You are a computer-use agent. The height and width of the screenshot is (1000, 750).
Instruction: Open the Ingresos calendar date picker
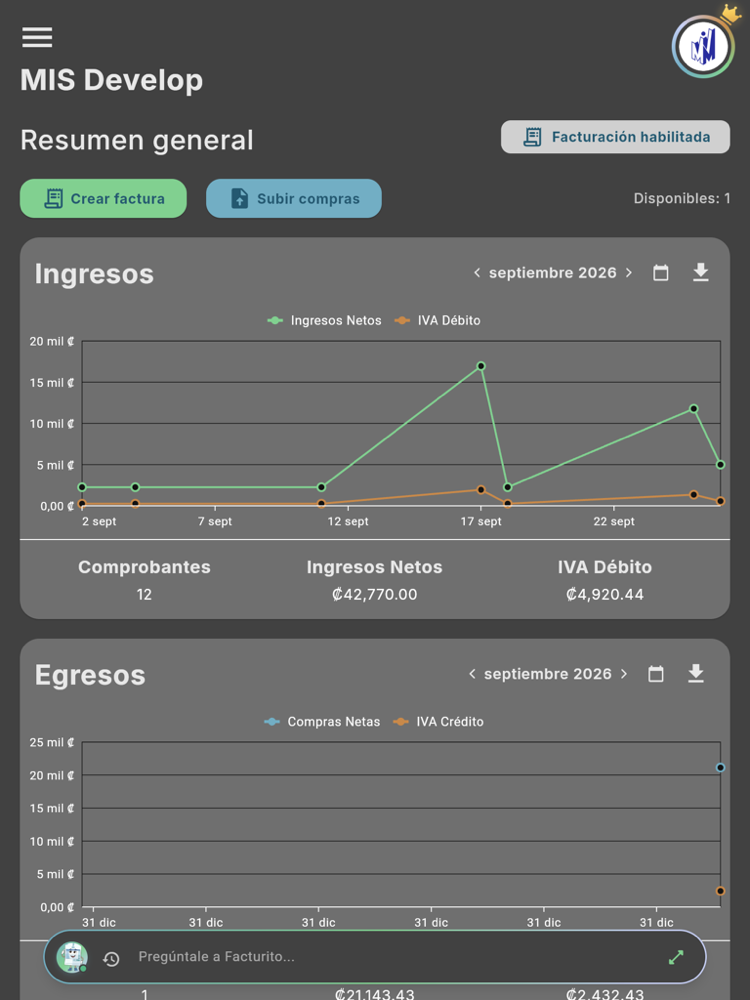(661, 273)
